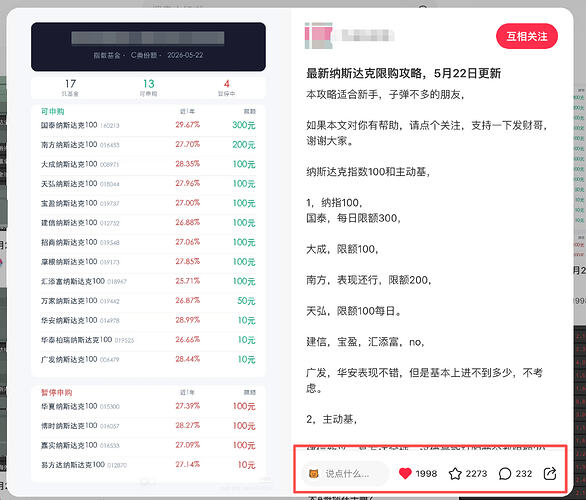Click the 28.99% yearly return
The image size is (586, 500).
click(188, 320)
